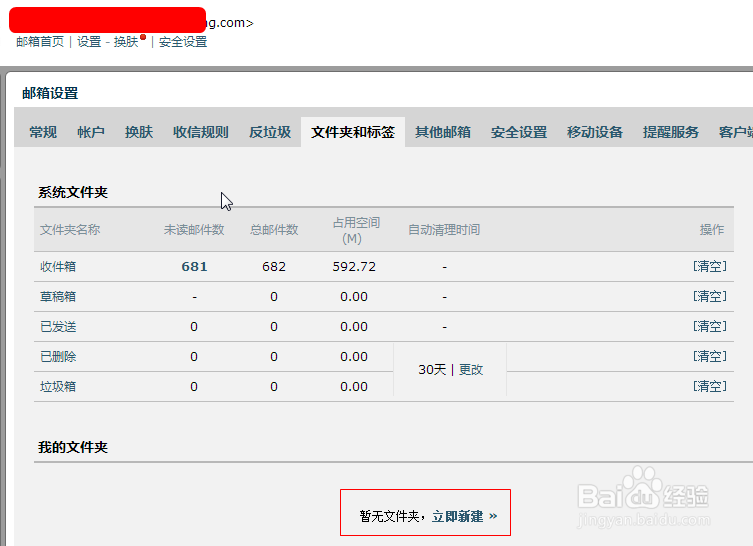Click 清空 for the 已删除 row
753x546 pixels.
point(710,356)
